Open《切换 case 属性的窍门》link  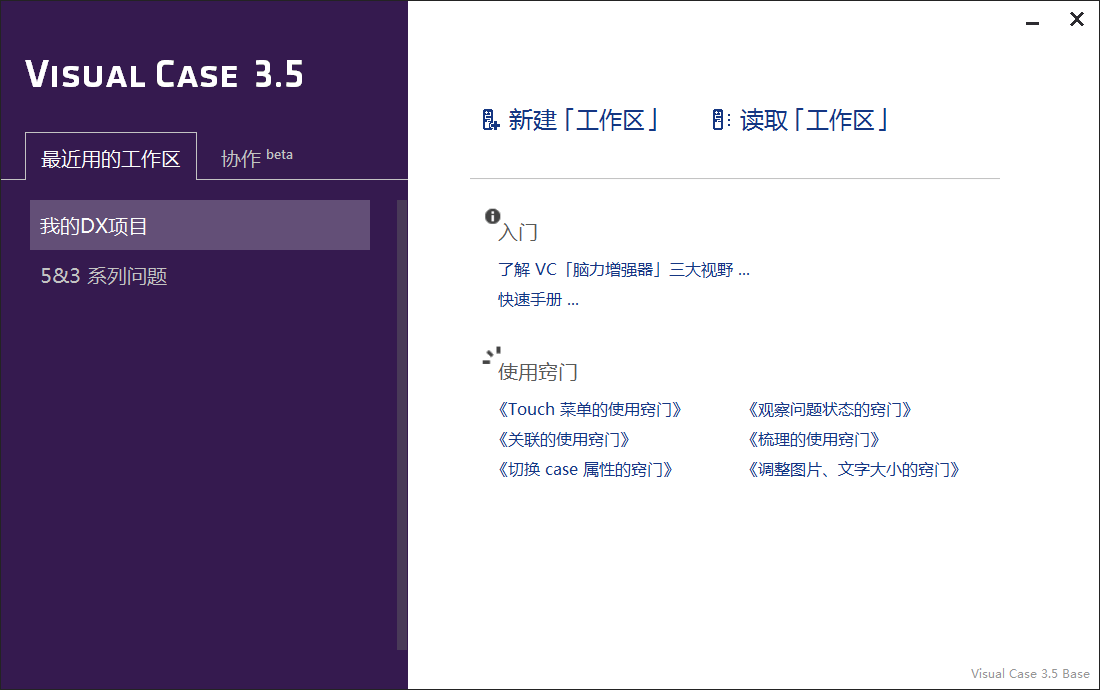coord(585,470)
